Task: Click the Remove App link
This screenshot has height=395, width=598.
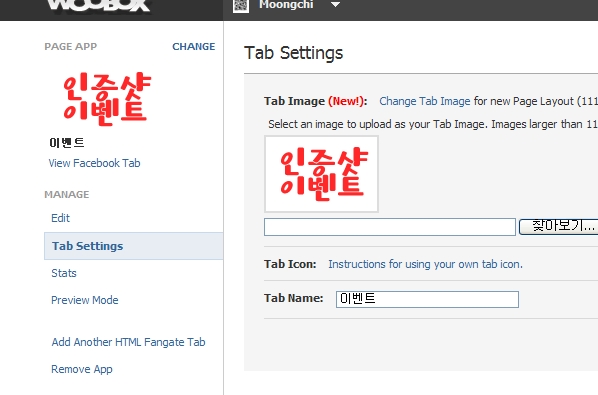Action: pos(82,369)
